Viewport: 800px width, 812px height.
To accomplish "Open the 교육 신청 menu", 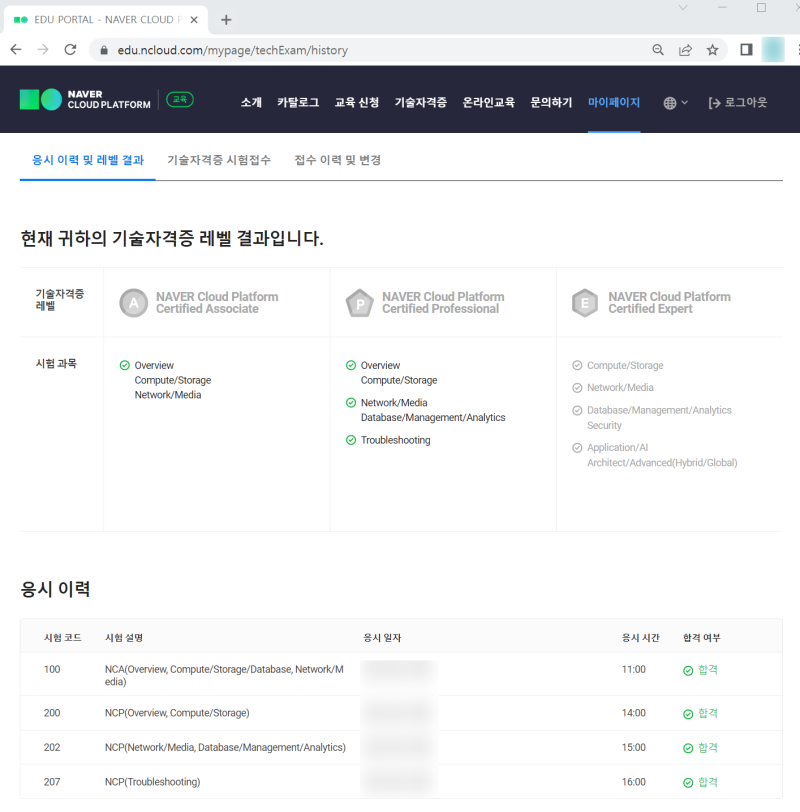I will 357,103.
